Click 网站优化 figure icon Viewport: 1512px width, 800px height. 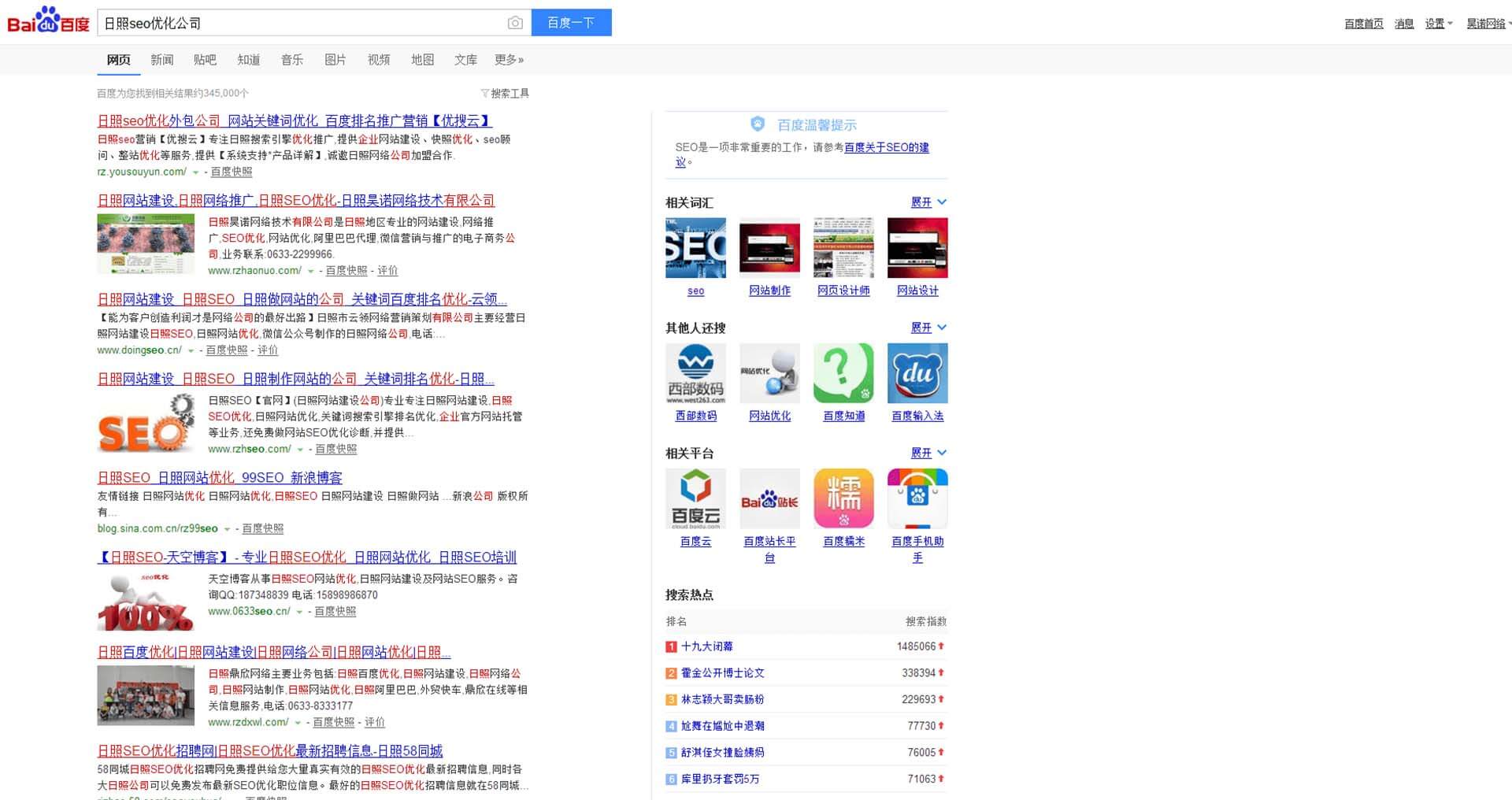769,373
